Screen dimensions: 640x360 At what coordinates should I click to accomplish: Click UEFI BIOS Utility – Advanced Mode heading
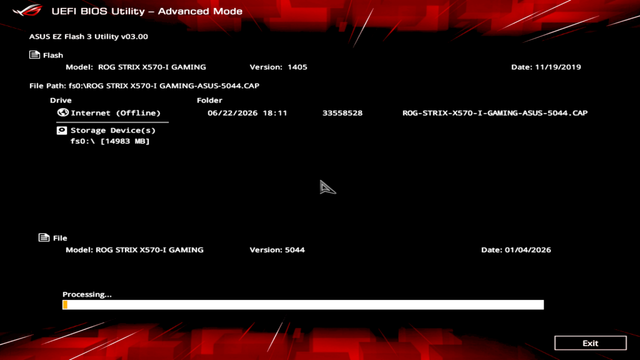(147, 11)
